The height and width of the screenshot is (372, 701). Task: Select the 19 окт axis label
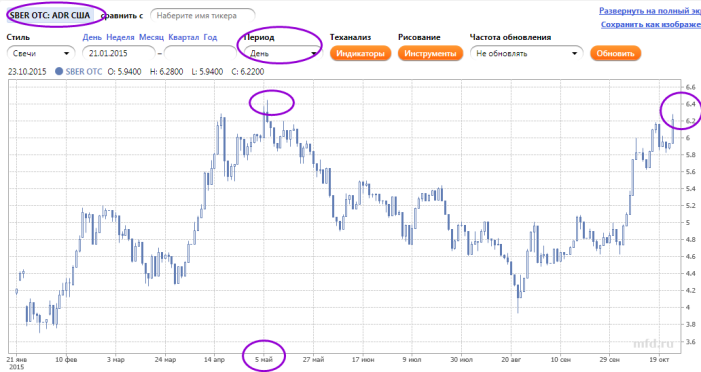(659, 359)
